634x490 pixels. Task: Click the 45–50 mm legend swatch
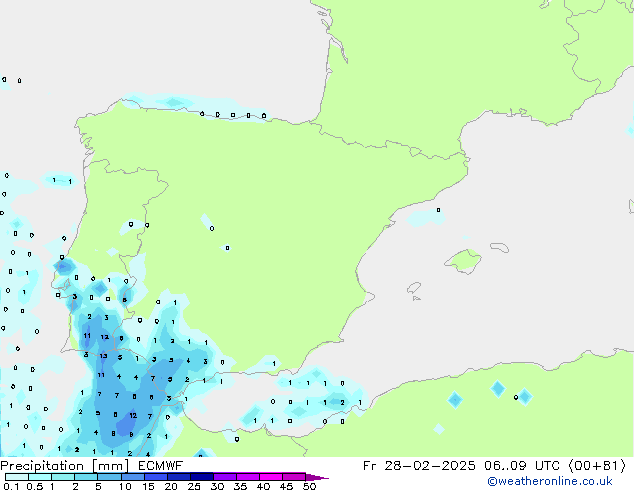click(294, 477)
